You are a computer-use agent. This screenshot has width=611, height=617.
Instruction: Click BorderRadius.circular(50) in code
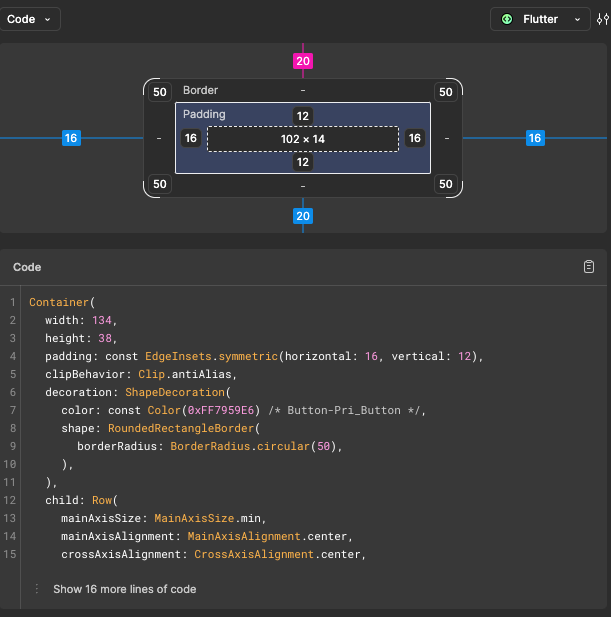pos(253,446)
